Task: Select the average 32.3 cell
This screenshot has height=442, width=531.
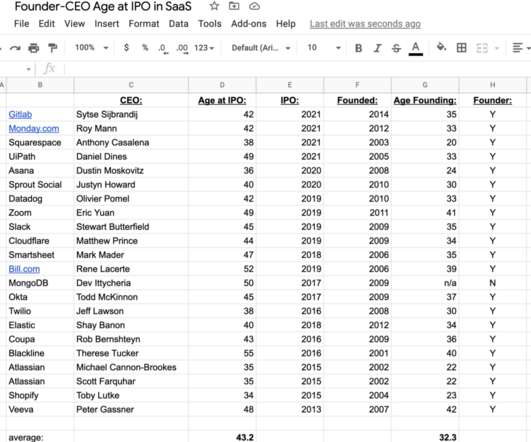Action: click(425, 437)
